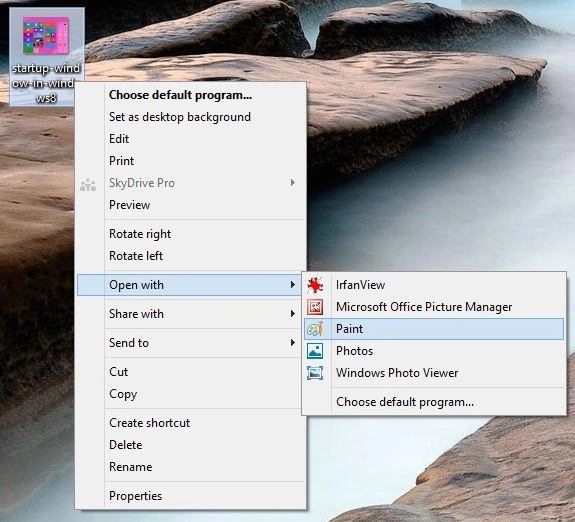Open the image with Photos
The width and height of the screenshot is (575, 522).
[x=434, y=351]
